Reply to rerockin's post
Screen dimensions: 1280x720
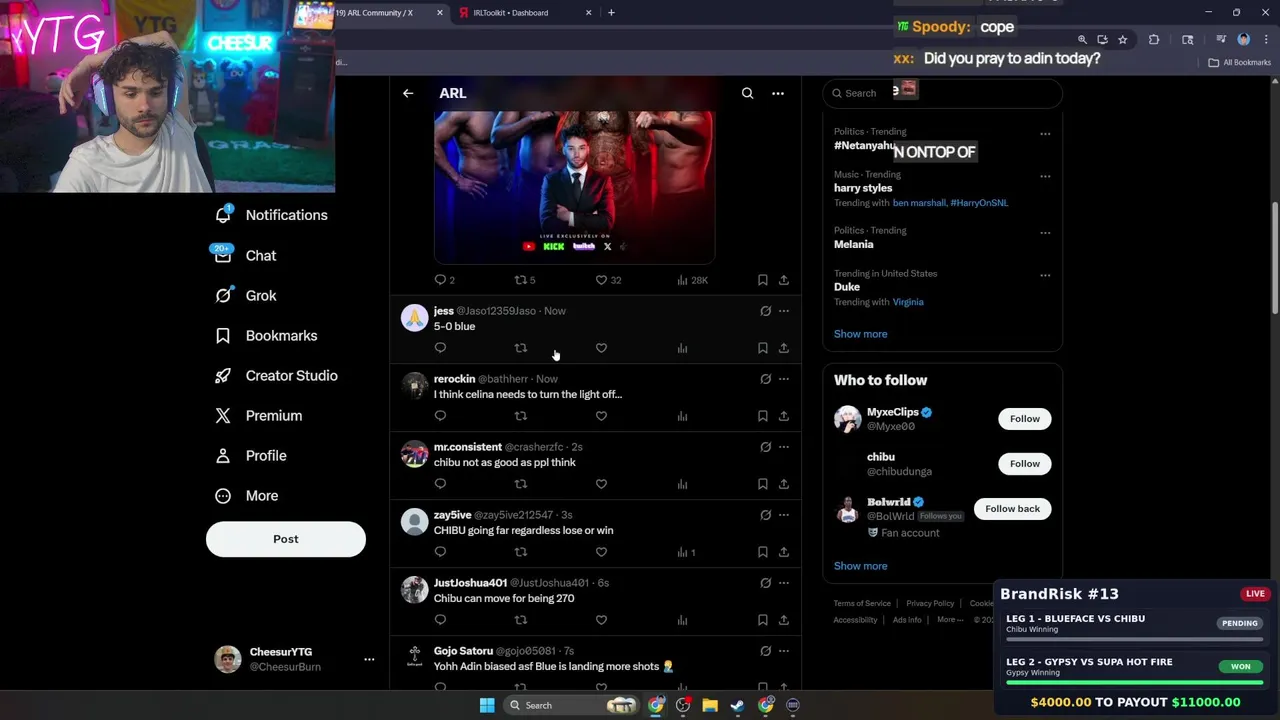click(440, 416)
